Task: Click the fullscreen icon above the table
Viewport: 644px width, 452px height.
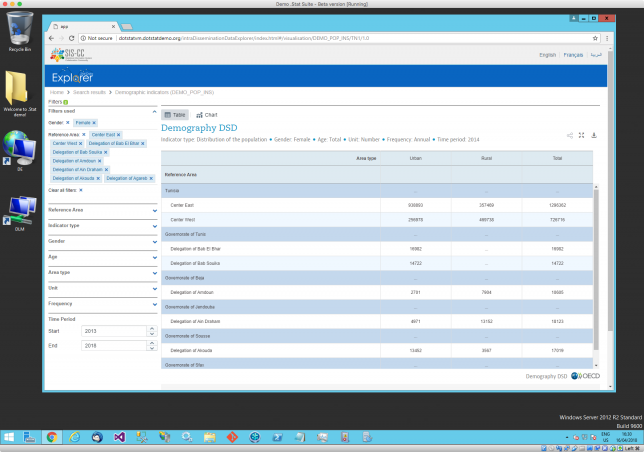Action: pos(582,135)
